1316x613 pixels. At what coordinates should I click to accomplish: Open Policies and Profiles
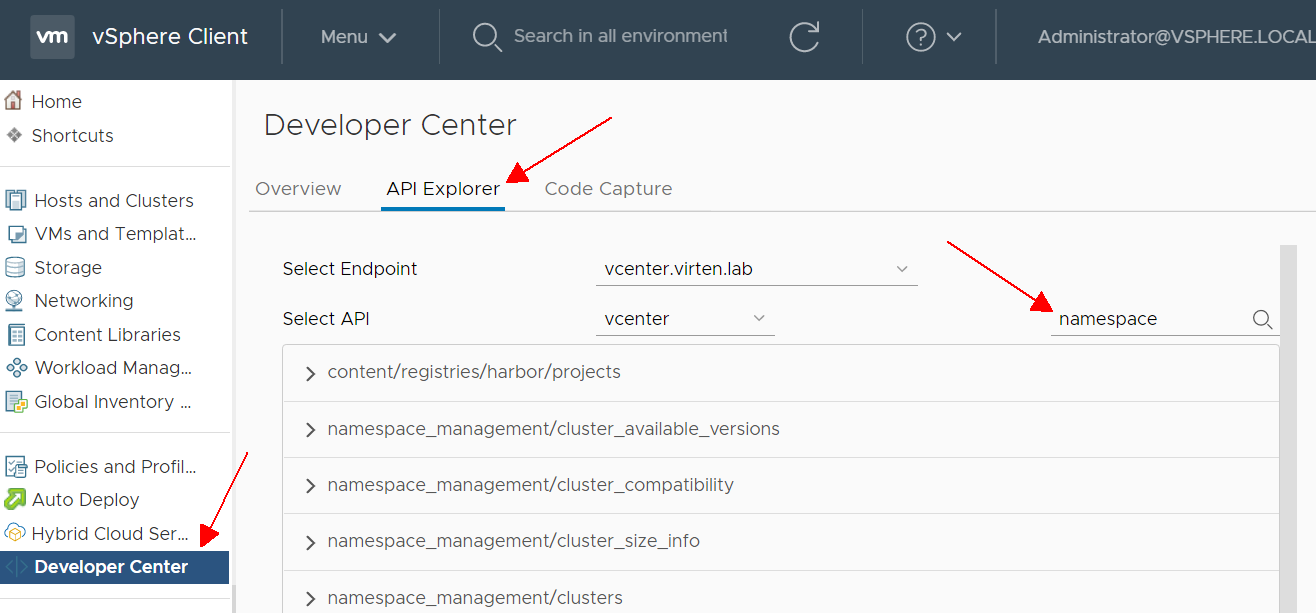[116, 467]
